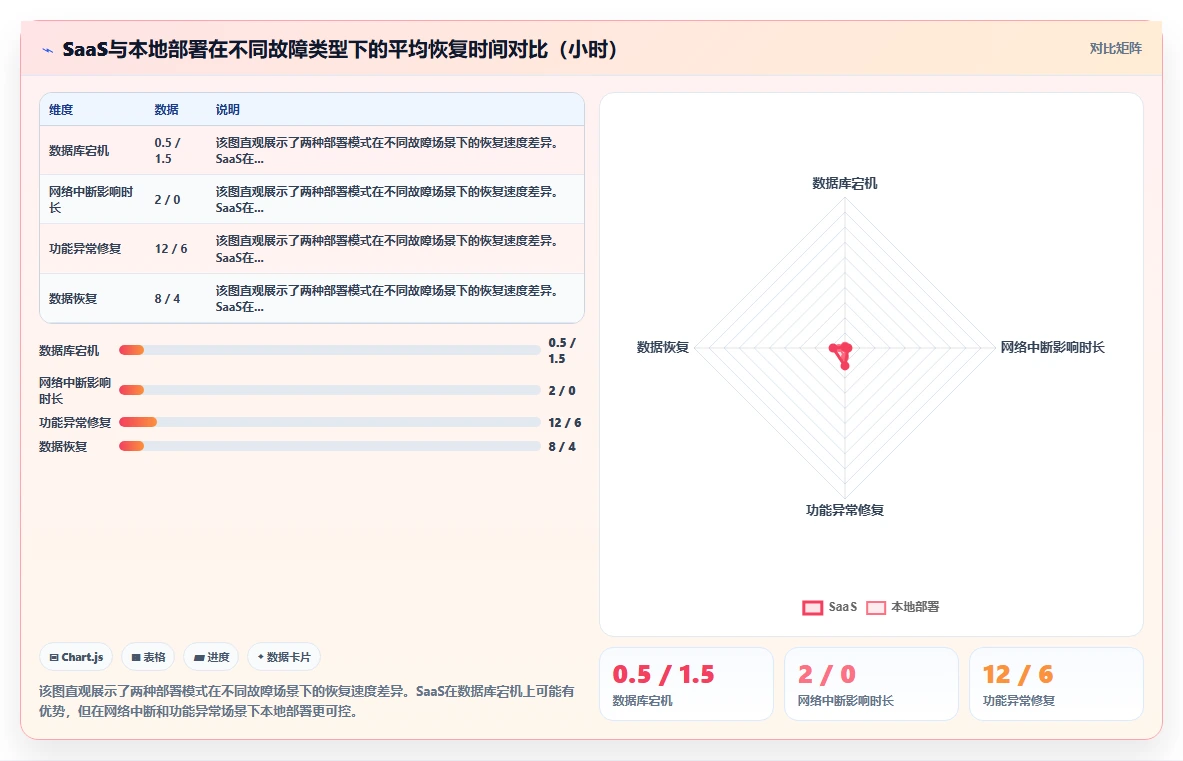The height and width of the screenshot is (761, 1183).
Task: Click the 对比矩阵 label in header
Action: (1115, 48)
